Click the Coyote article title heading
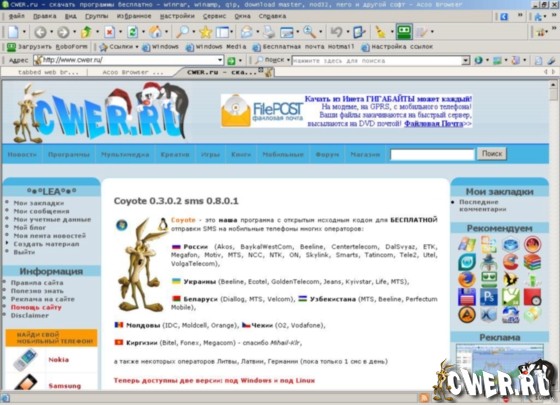560x405 pixels. click(x=176, y=201)
